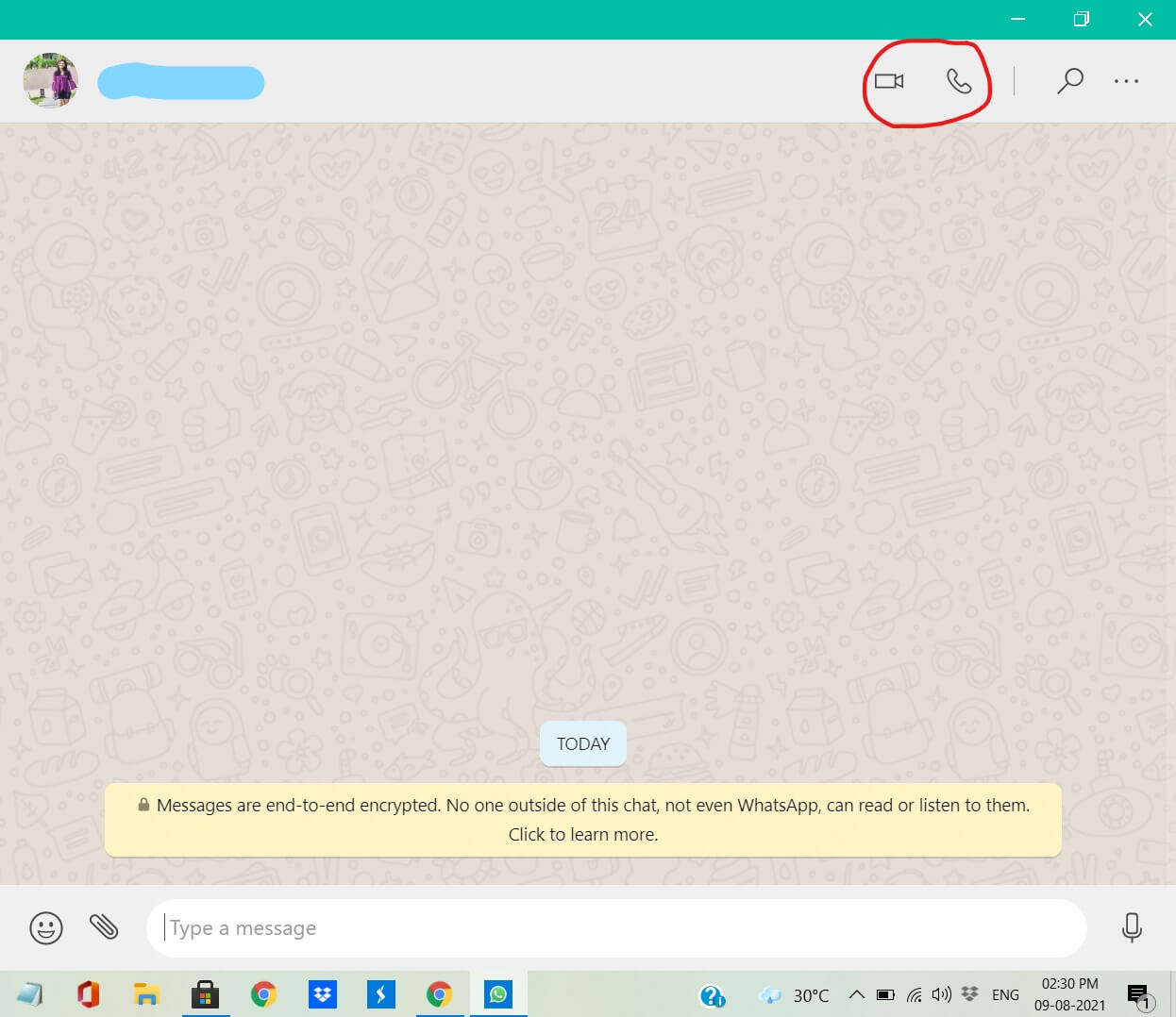The width and height of the screenshot is (1176, 1017).
Task: Launch Microsoft Office from the taskbar
Action: (x=89, y=994)
